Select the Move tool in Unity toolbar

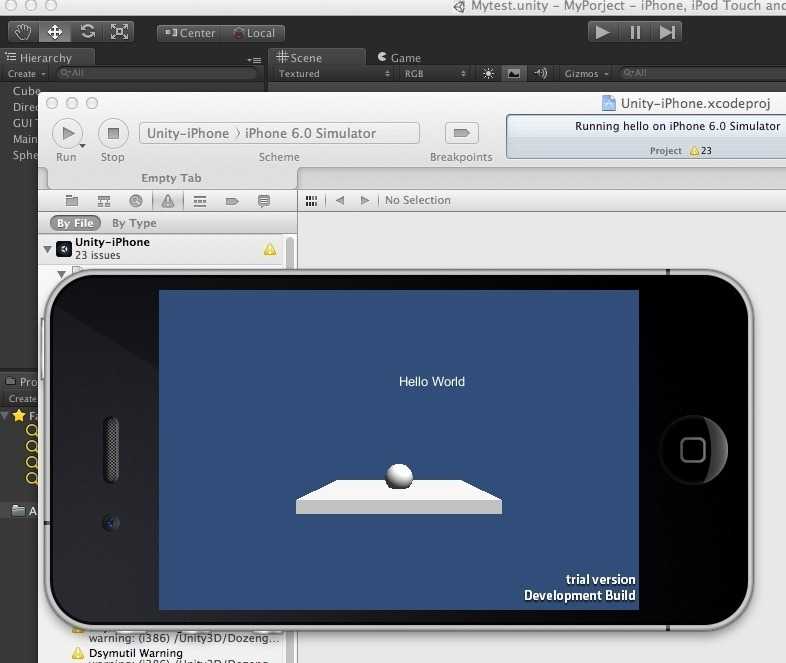click(55, 33)
